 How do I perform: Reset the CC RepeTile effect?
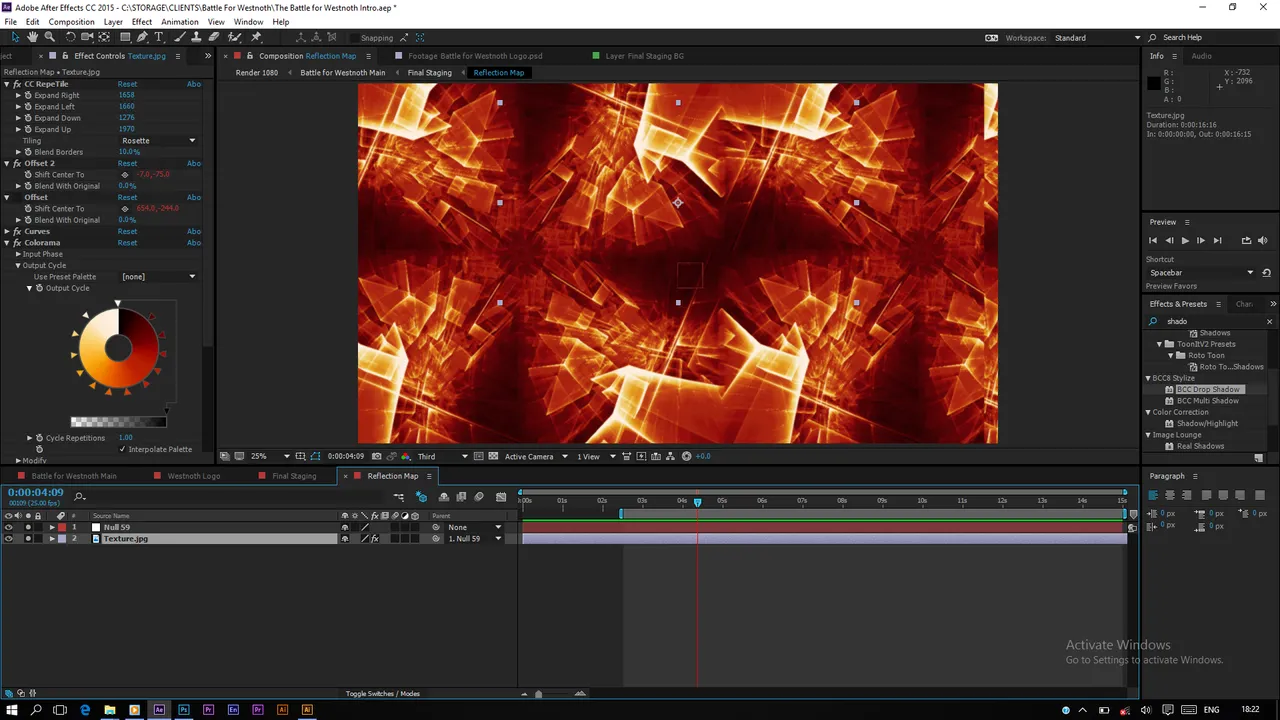127,84
